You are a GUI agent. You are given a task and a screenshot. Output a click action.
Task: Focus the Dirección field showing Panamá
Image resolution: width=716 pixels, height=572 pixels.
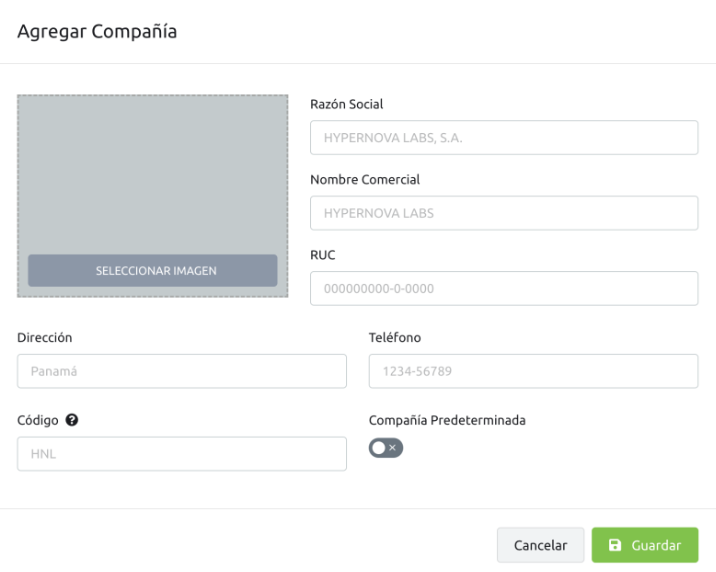pos(182,371)
